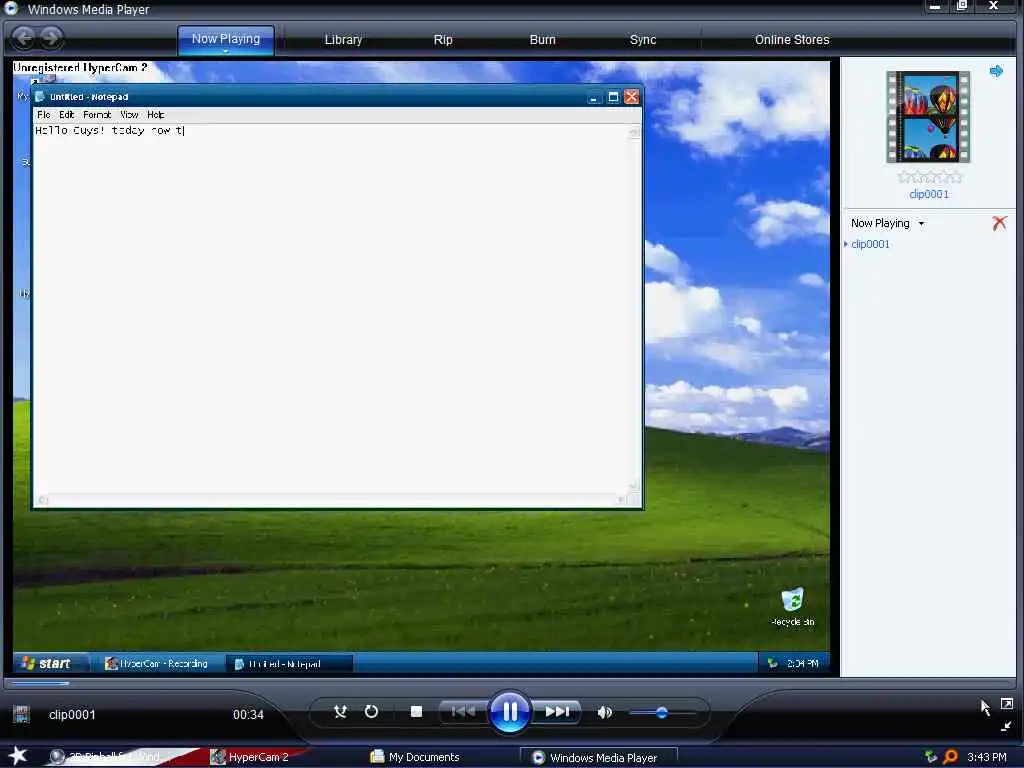Viewport: 1024px width, 768px height.
Task: Go to previous track
Action: point(463,711)
